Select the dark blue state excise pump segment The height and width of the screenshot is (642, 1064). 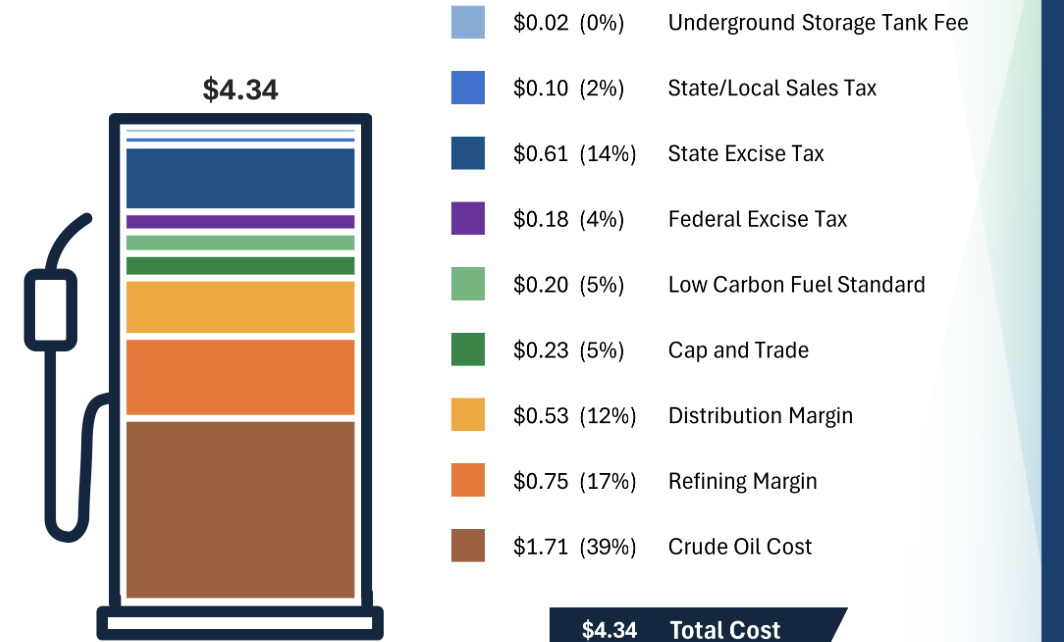(240, 178)
